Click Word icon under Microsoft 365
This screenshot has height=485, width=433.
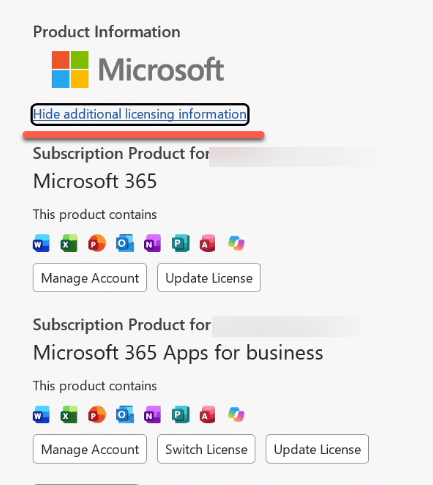pos(41,243)
